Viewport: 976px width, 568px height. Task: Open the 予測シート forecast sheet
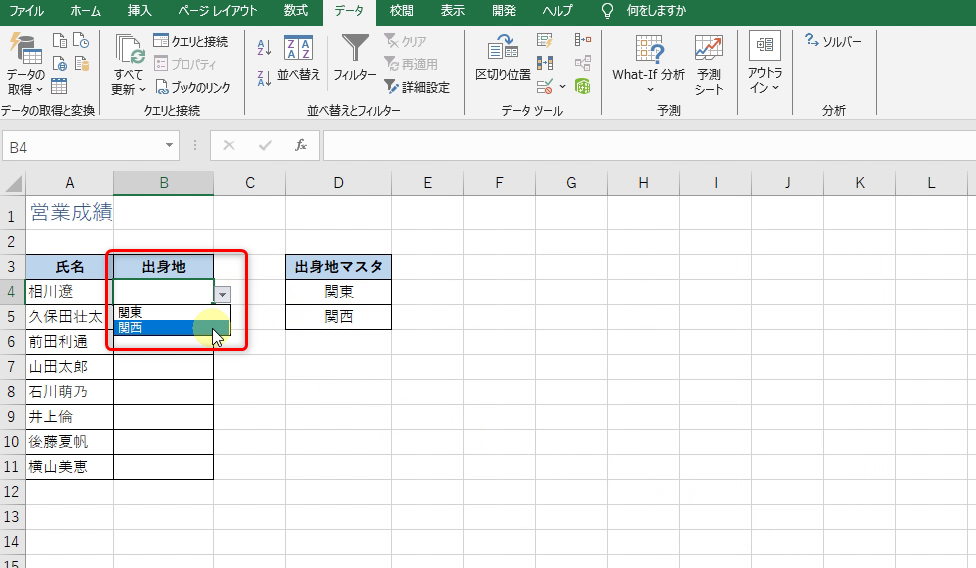coord(709,64)
